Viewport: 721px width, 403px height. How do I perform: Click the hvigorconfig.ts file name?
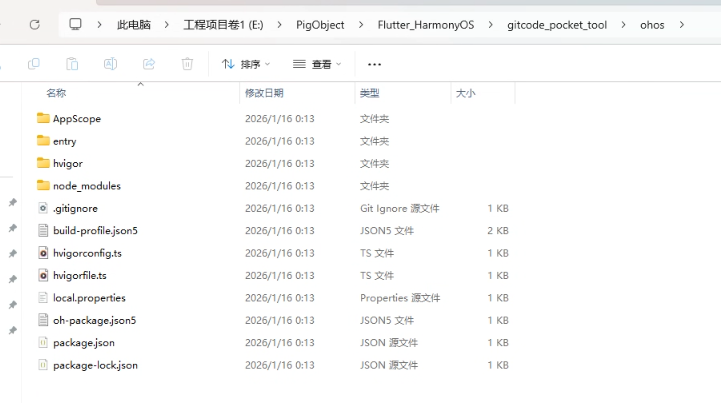(x=87, y=253)
